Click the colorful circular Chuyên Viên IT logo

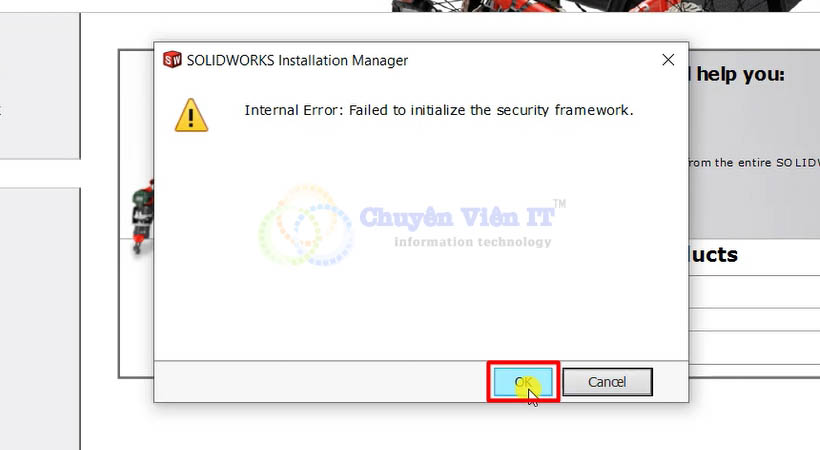(x=305, y=225)
